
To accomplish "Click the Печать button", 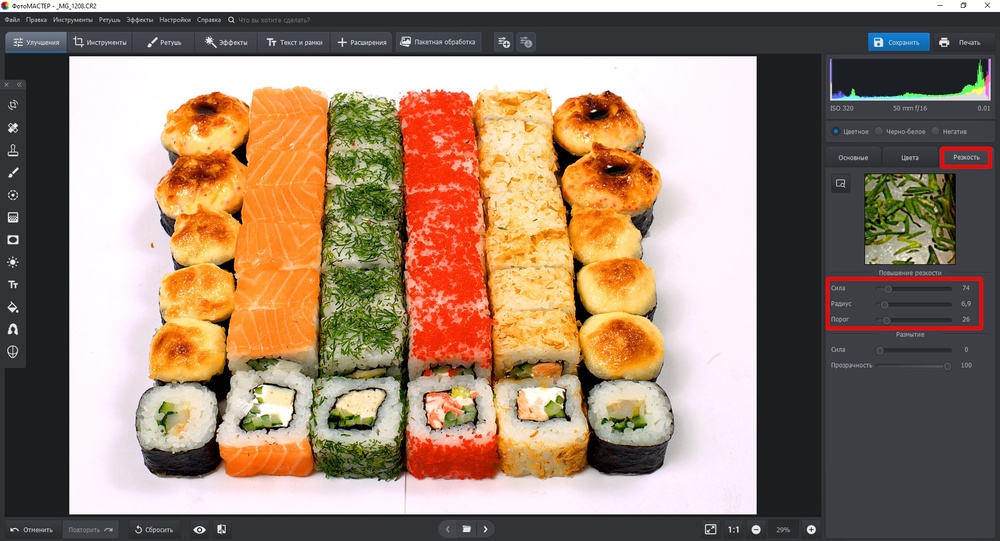I will click(x=960, y=42).
